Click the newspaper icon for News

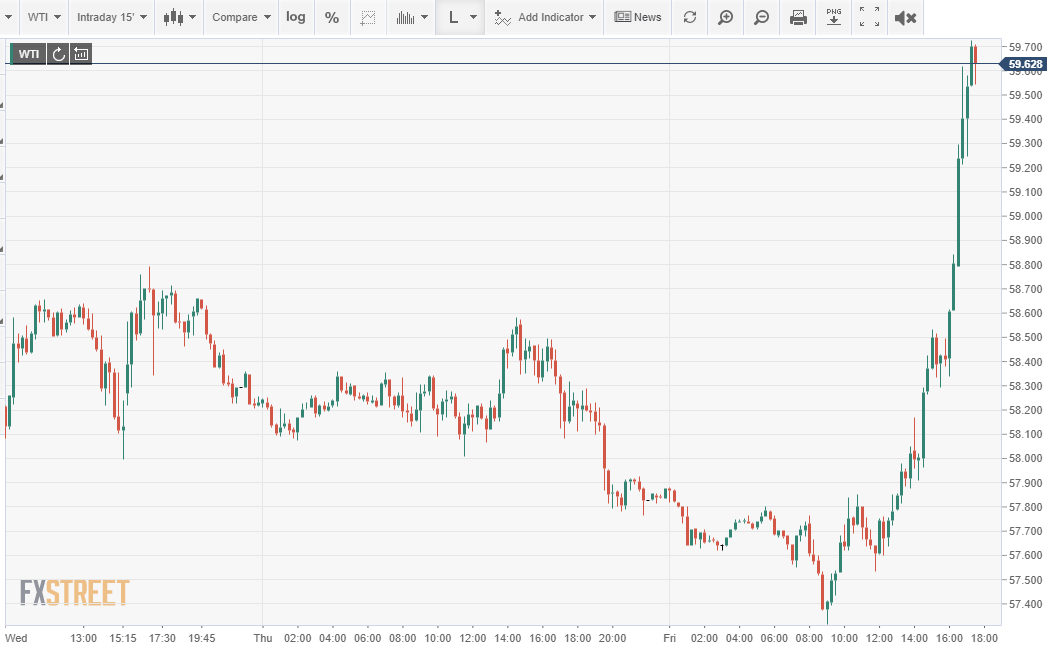(623, 17)
